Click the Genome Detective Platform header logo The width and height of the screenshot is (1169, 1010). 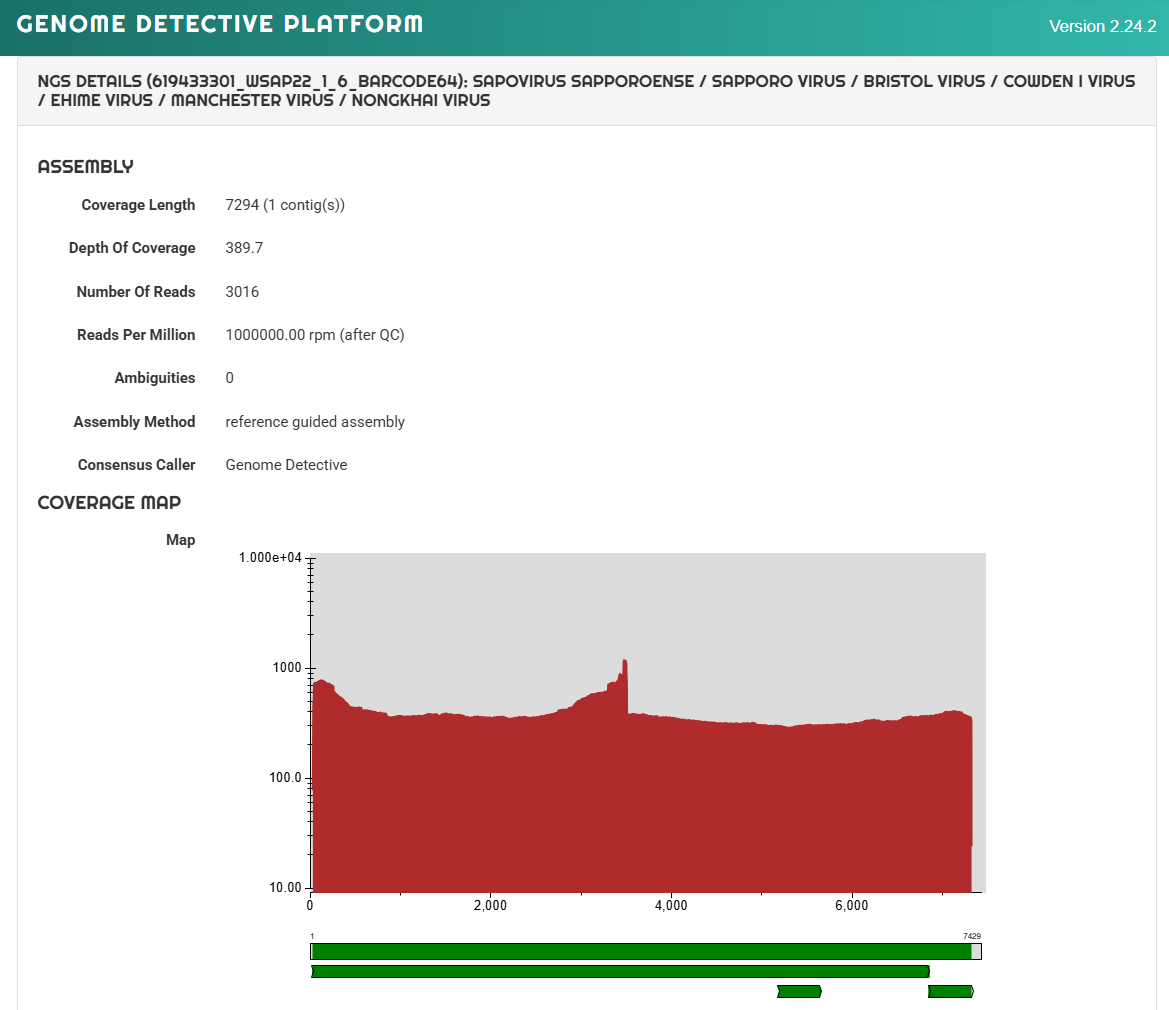[x=219, y=24]
